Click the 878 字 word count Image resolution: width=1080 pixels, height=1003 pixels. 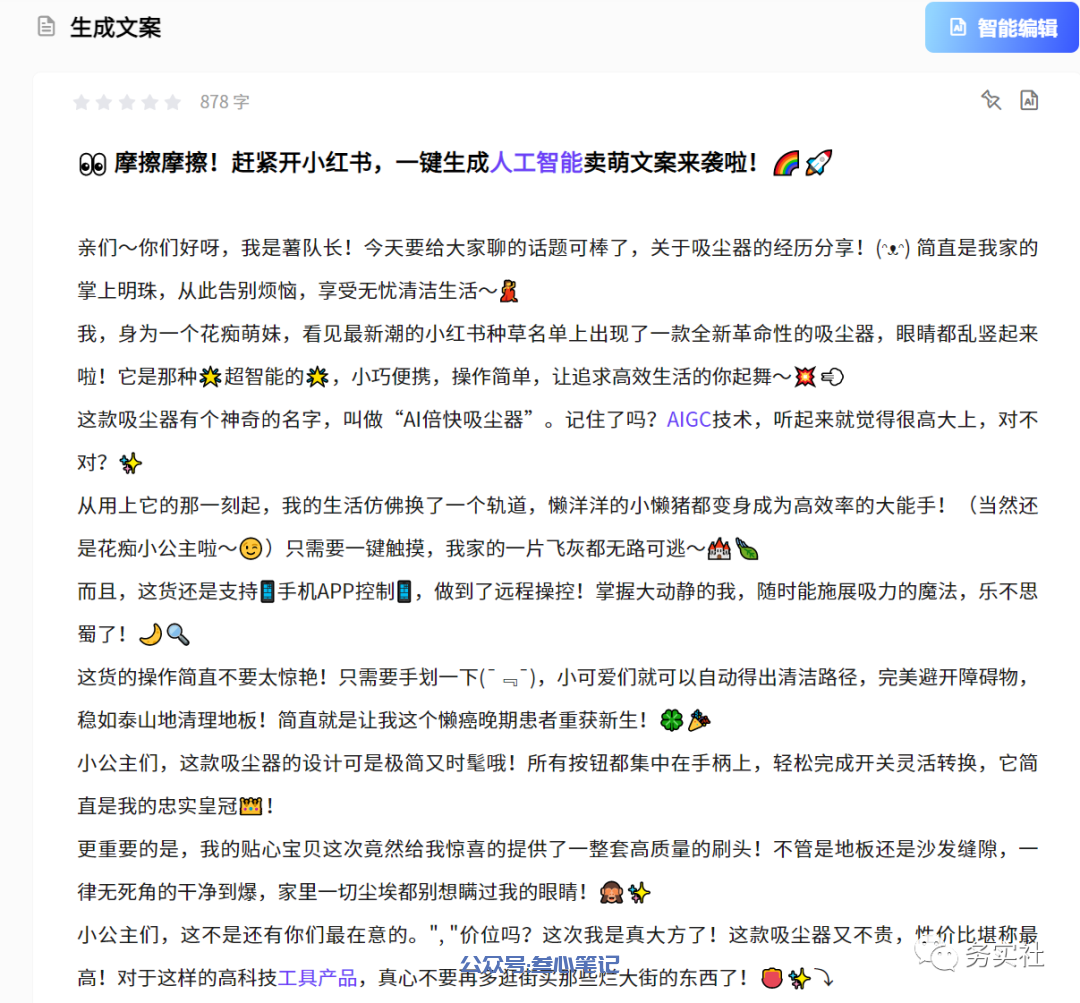coord(225,102)
